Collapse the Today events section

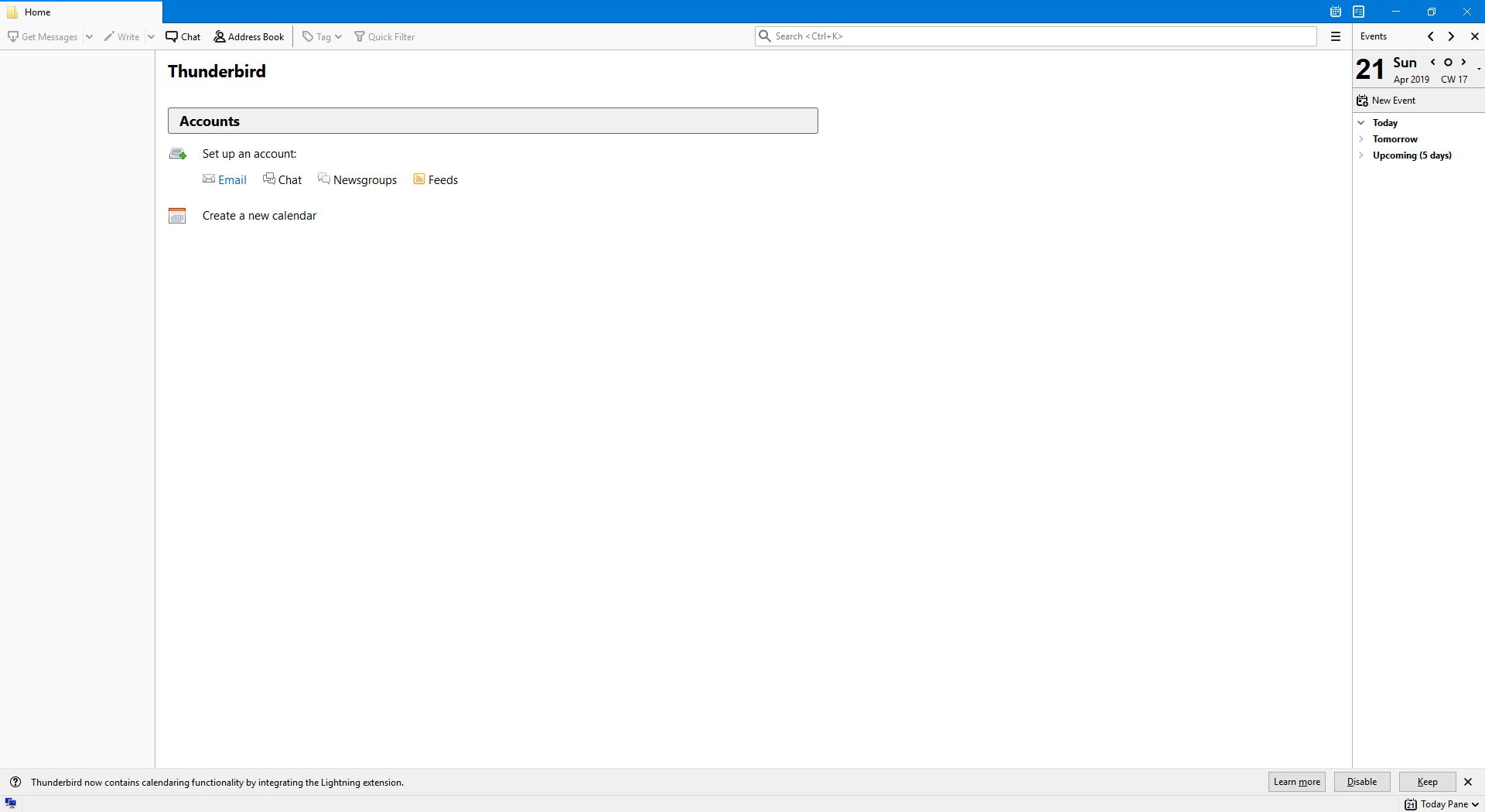click(x=1361, y=123)
